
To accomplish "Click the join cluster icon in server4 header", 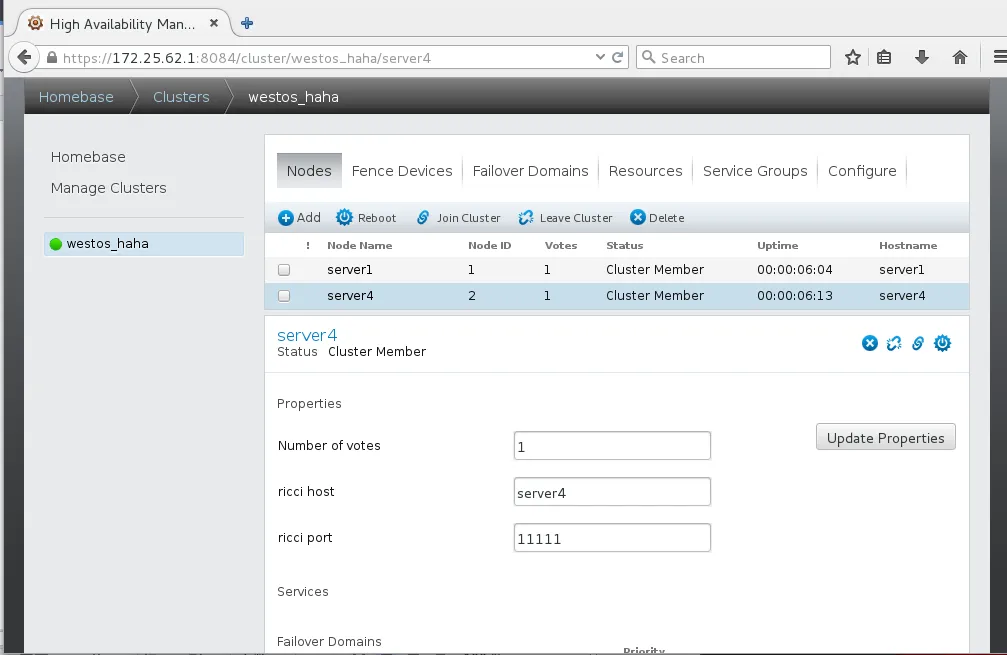I will [918, 343].
